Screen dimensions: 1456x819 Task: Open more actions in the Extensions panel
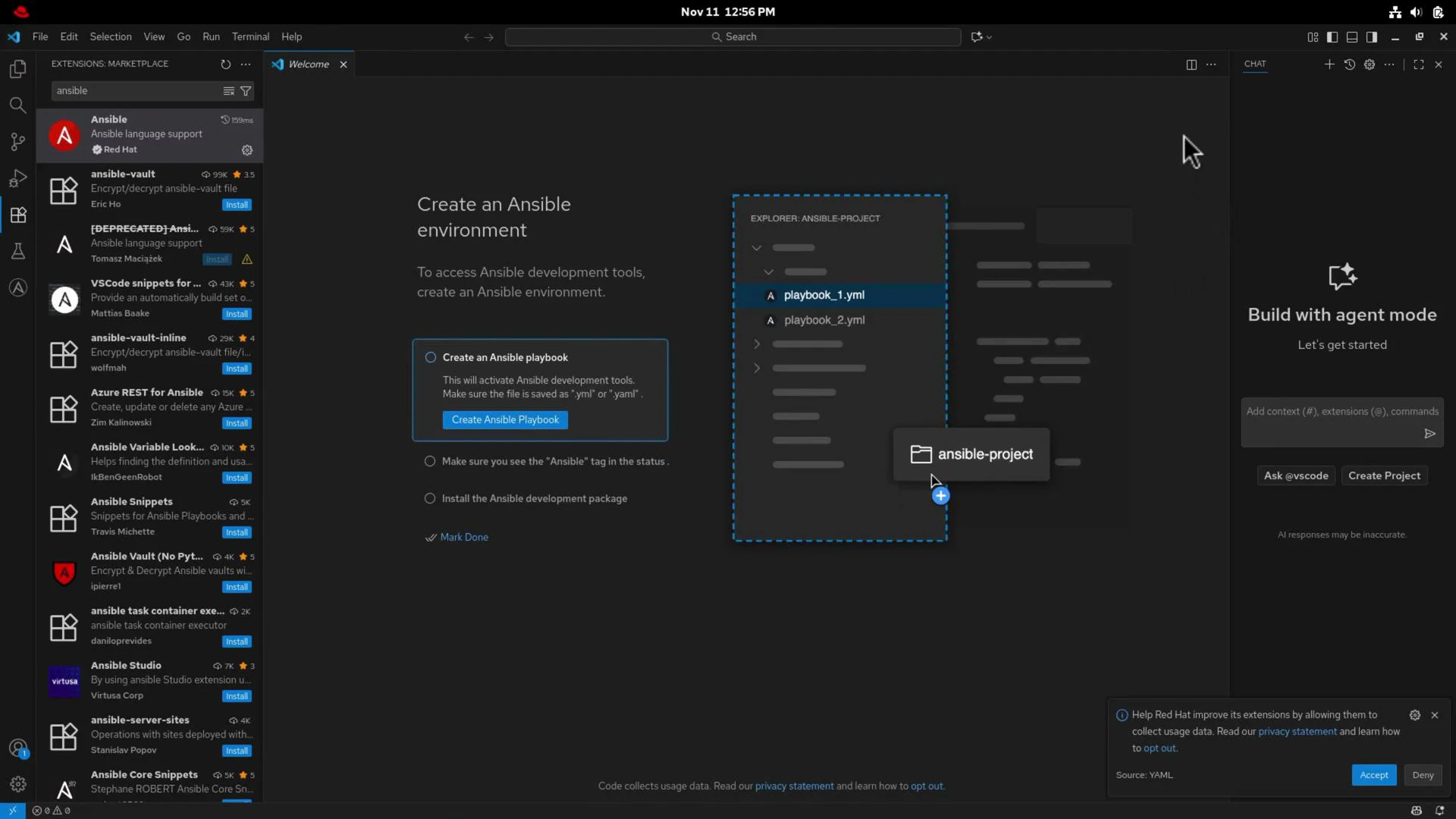coord(246,64)
